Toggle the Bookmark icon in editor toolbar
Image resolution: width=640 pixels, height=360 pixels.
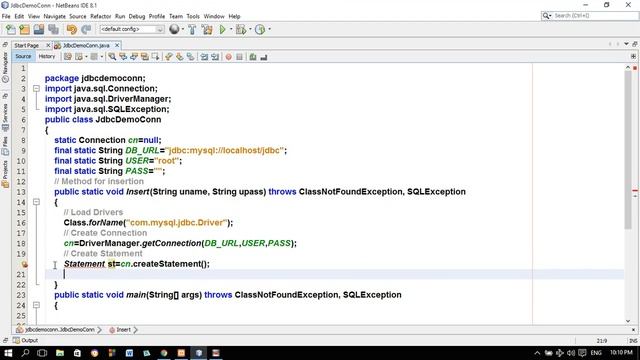click(190, 57)
